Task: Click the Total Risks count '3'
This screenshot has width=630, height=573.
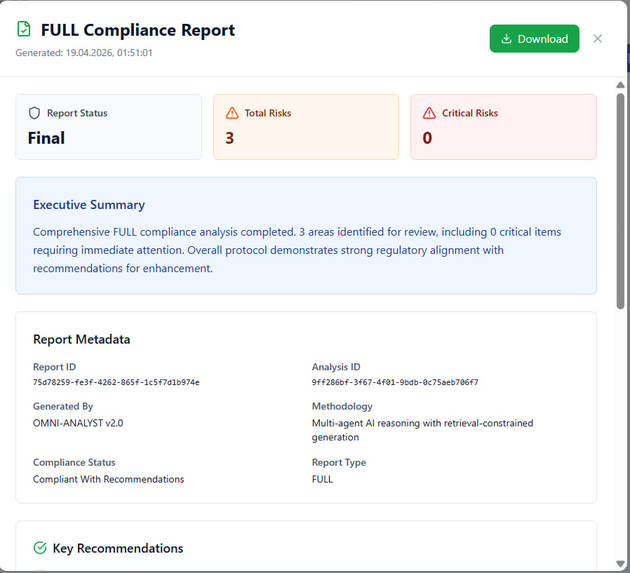Action: tap(229, 138)
